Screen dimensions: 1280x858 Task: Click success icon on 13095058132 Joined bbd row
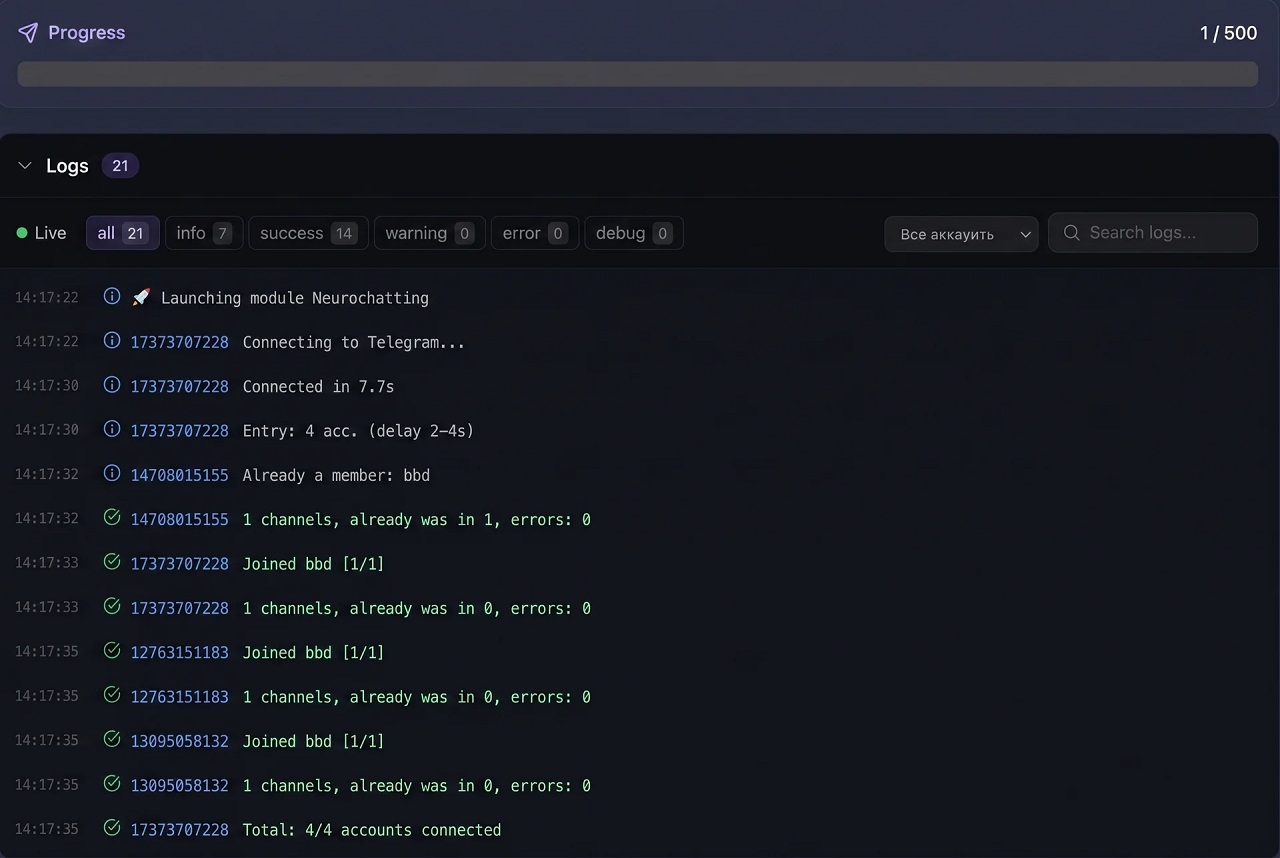[x=112, y=739]
